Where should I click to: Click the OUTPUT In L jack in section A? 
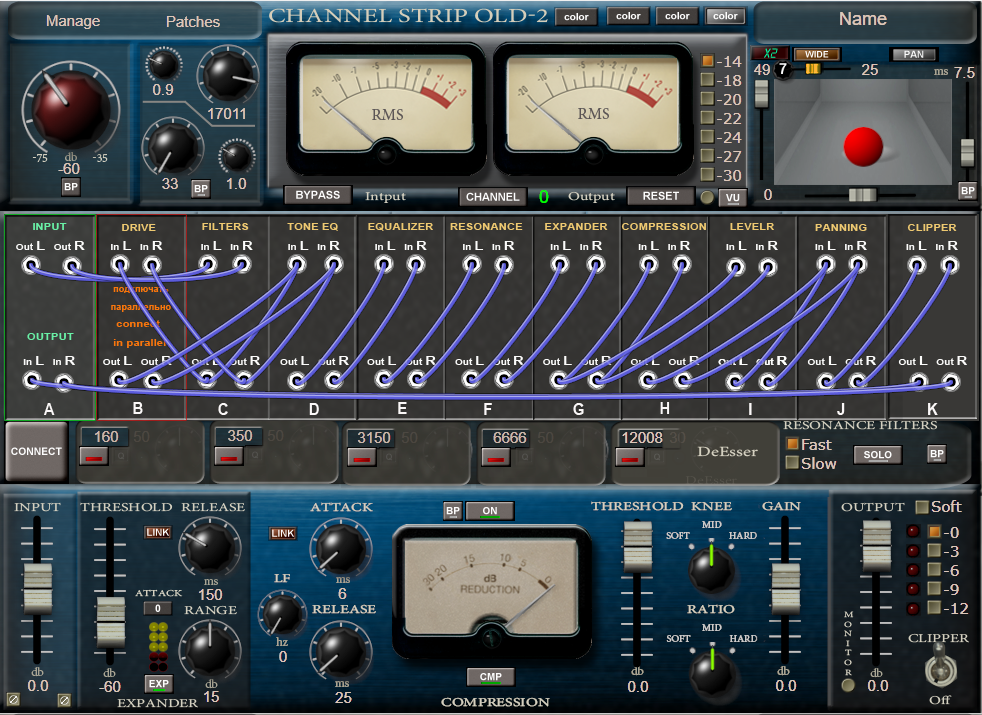click(x=31, y=381)
